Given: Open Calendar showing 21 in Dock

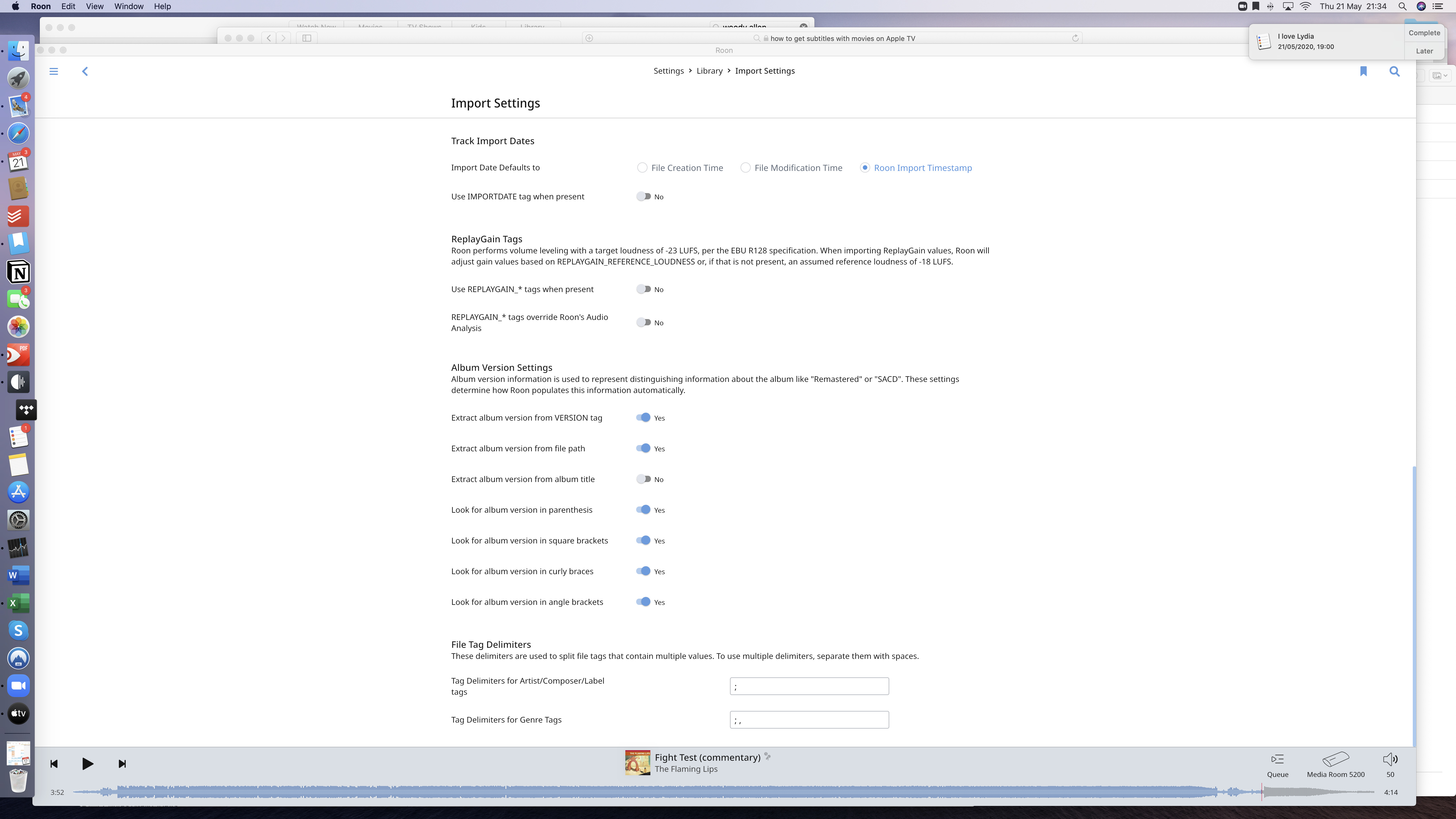Looking at the screenshot, I should [x=18, y=162].
